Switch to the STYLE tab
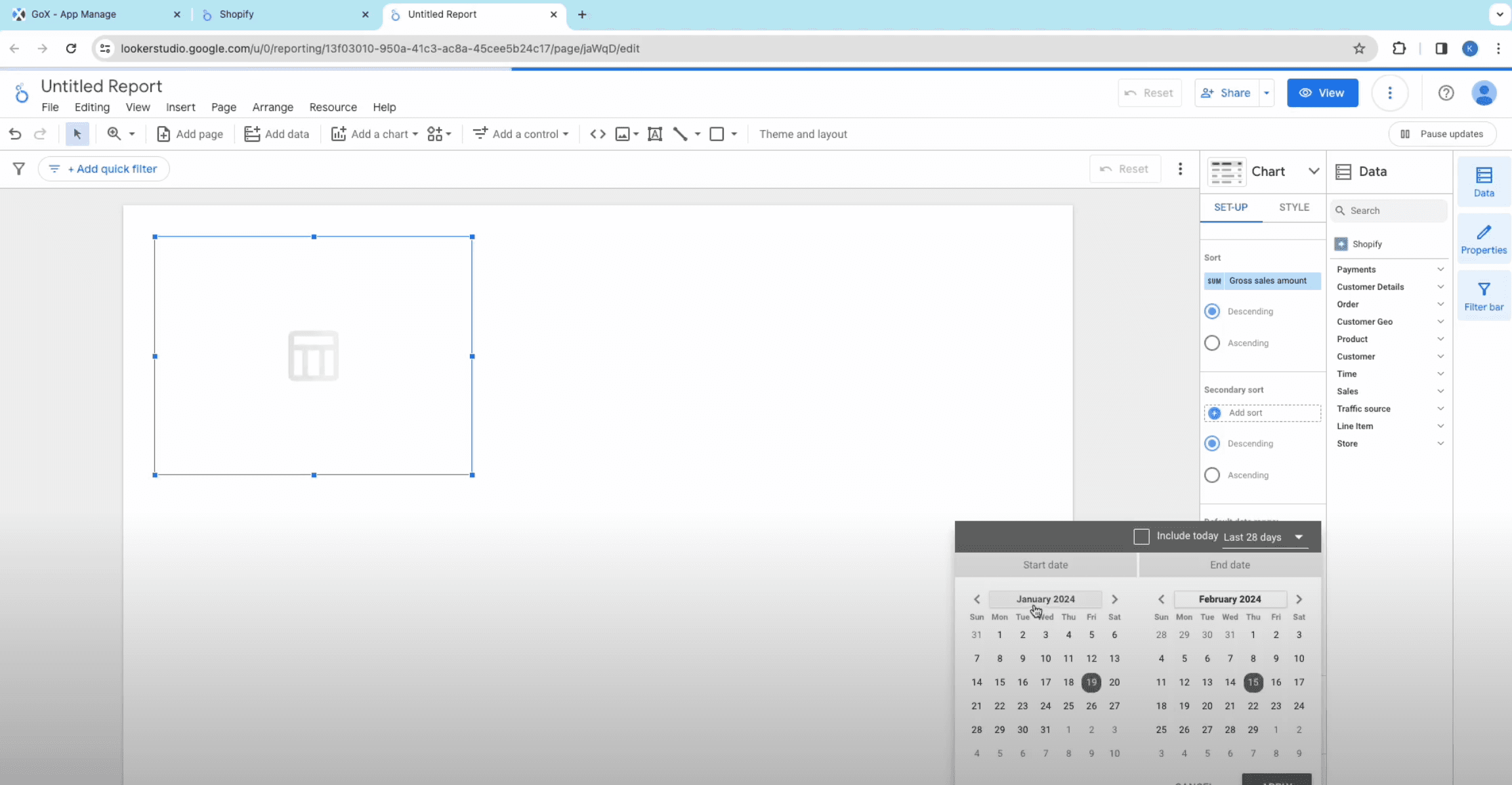Screen dimensions: 1512x785 pyautogui.click(x=1293, y=207)
